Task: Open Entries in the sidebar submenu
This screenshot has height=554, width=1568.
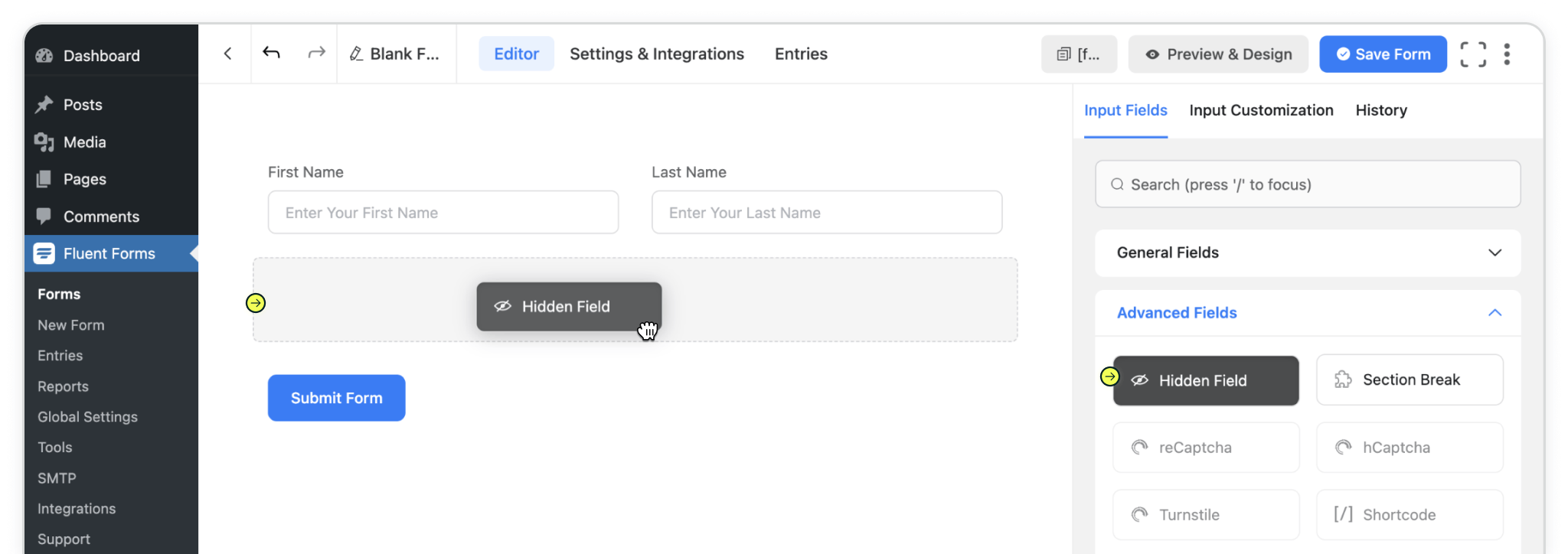Action: tap(60, 356)
